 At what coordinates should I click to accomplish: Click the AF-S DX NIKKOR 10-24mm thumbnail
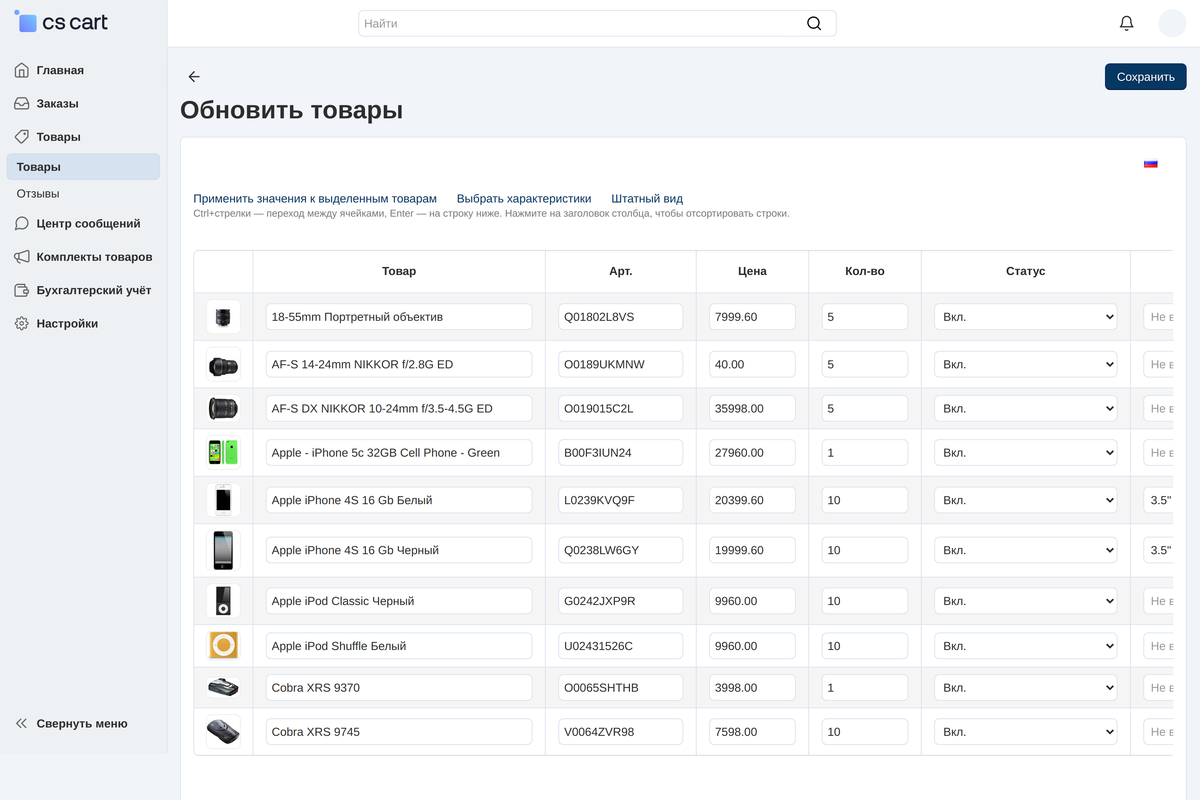point(223,408)
